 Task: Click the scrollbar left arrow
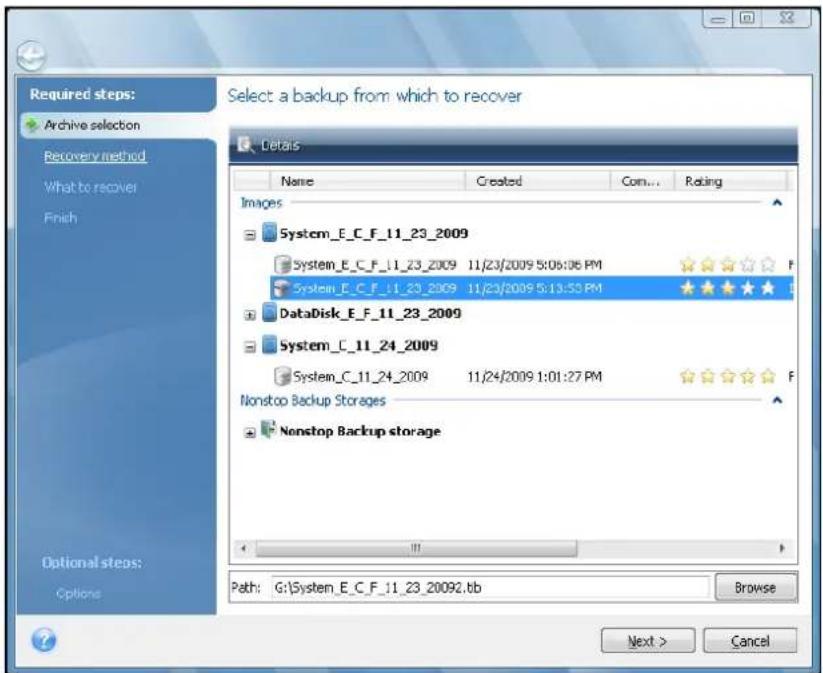pos(243,548)
